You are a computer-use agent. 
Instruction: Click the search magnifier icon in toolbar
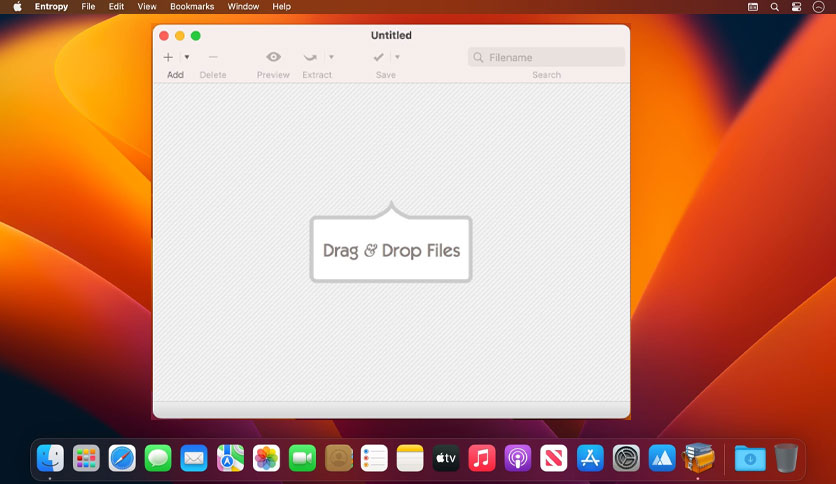click(478, 57)
